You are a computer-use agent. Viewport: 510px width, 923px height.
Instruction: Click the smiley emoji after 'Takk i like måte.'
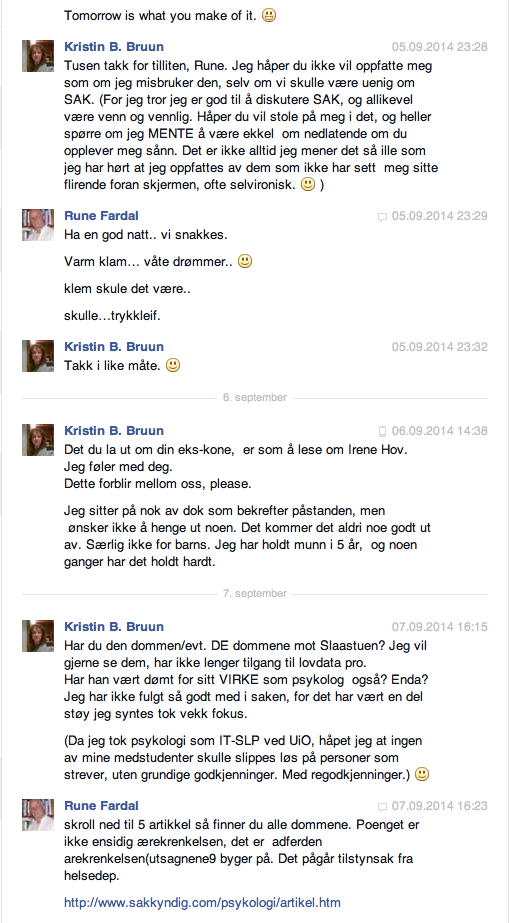click(x=173, y=366)
